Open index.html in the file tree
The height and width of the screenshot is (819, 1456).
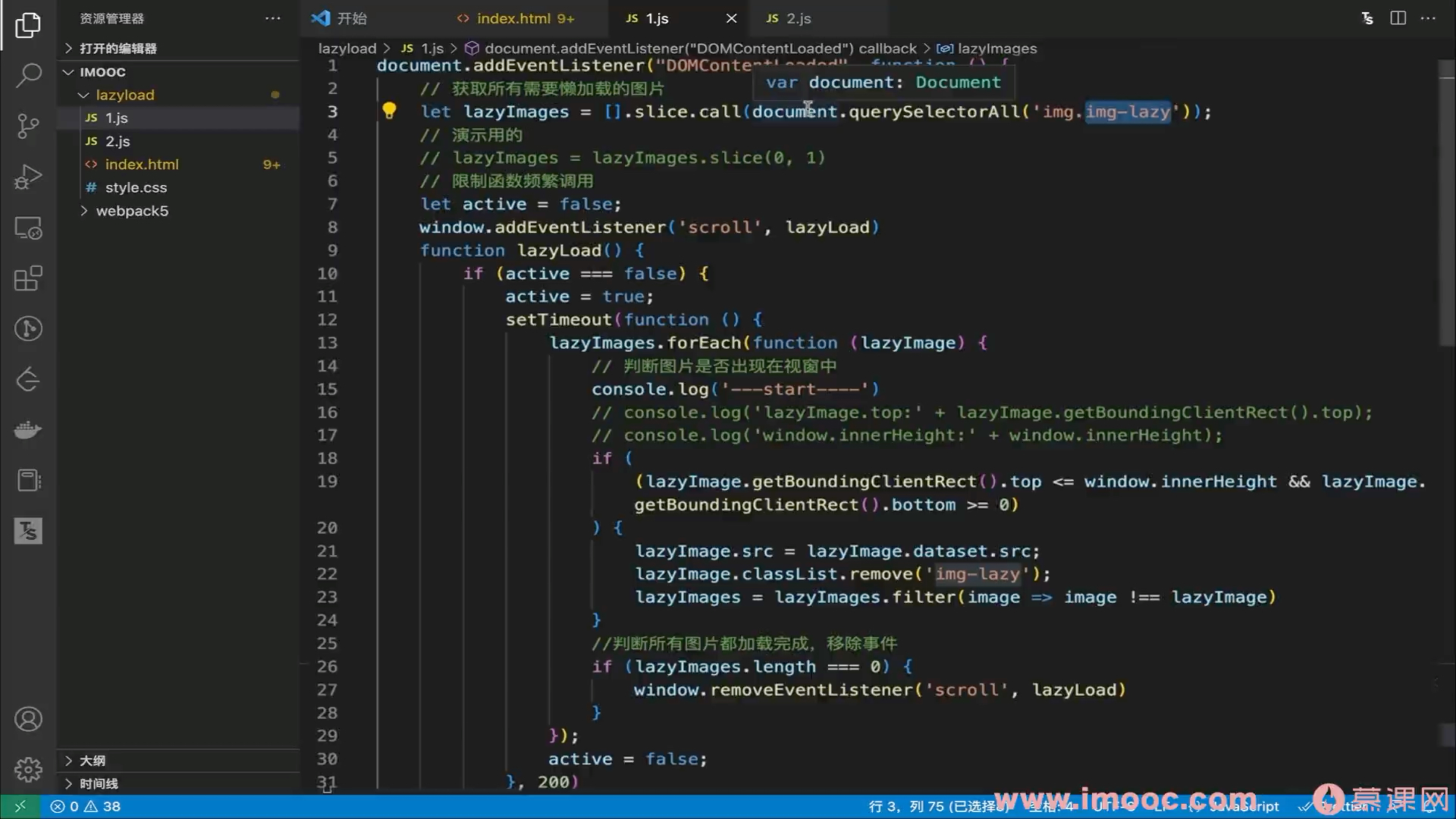pyautogui.click(x=142, y=165)
